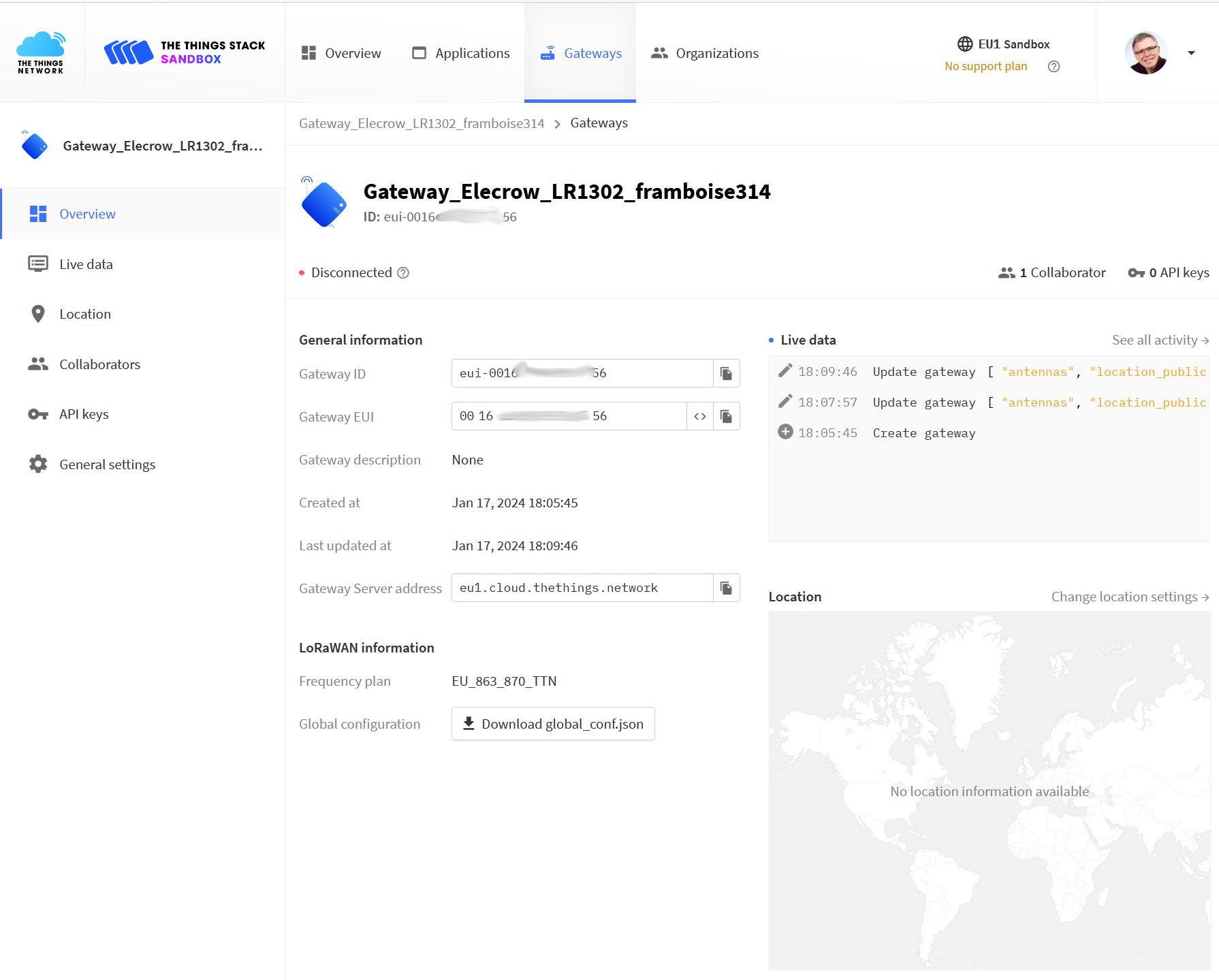Click plus icon of Create gateway event
Image resolution: width=1219 pixels, height=980 pixels.
click(785, 432)
